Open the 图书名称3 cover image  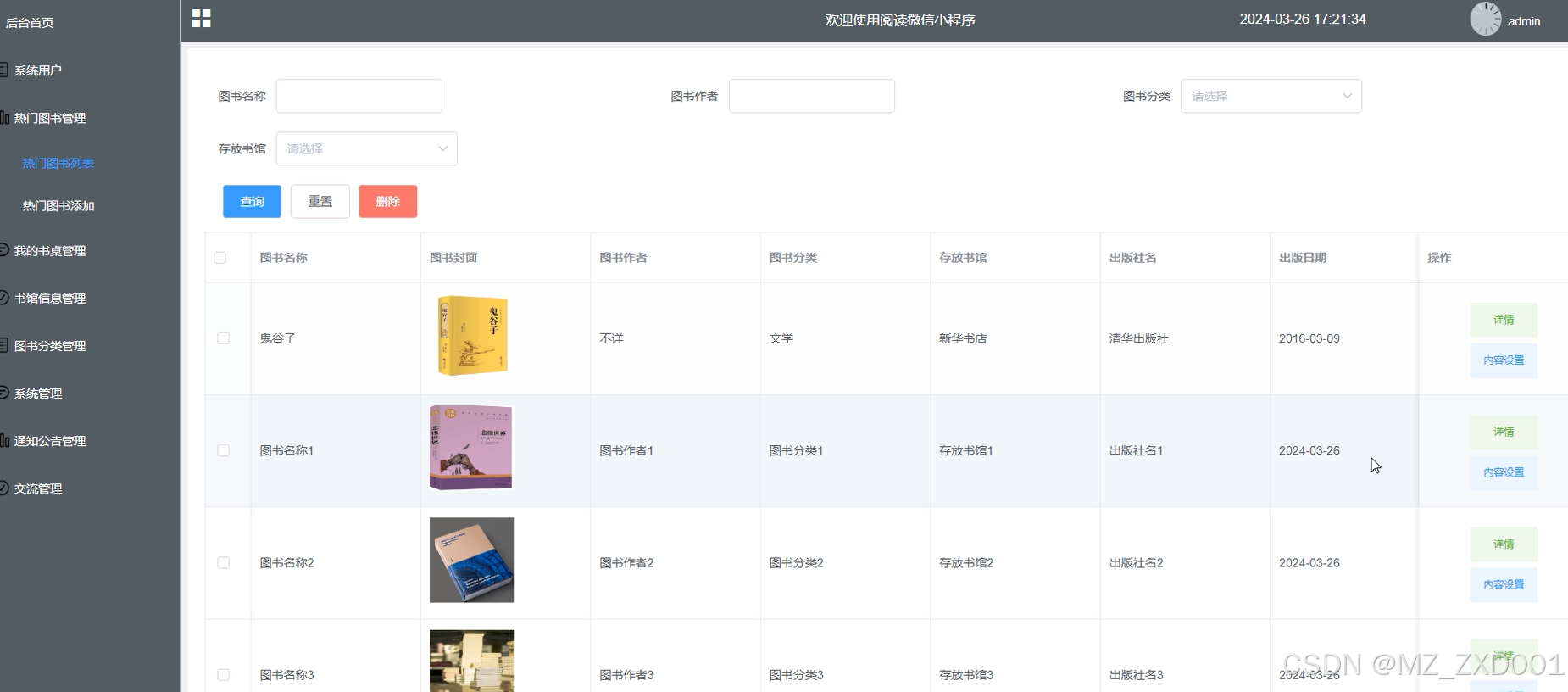tap(472, 661)
